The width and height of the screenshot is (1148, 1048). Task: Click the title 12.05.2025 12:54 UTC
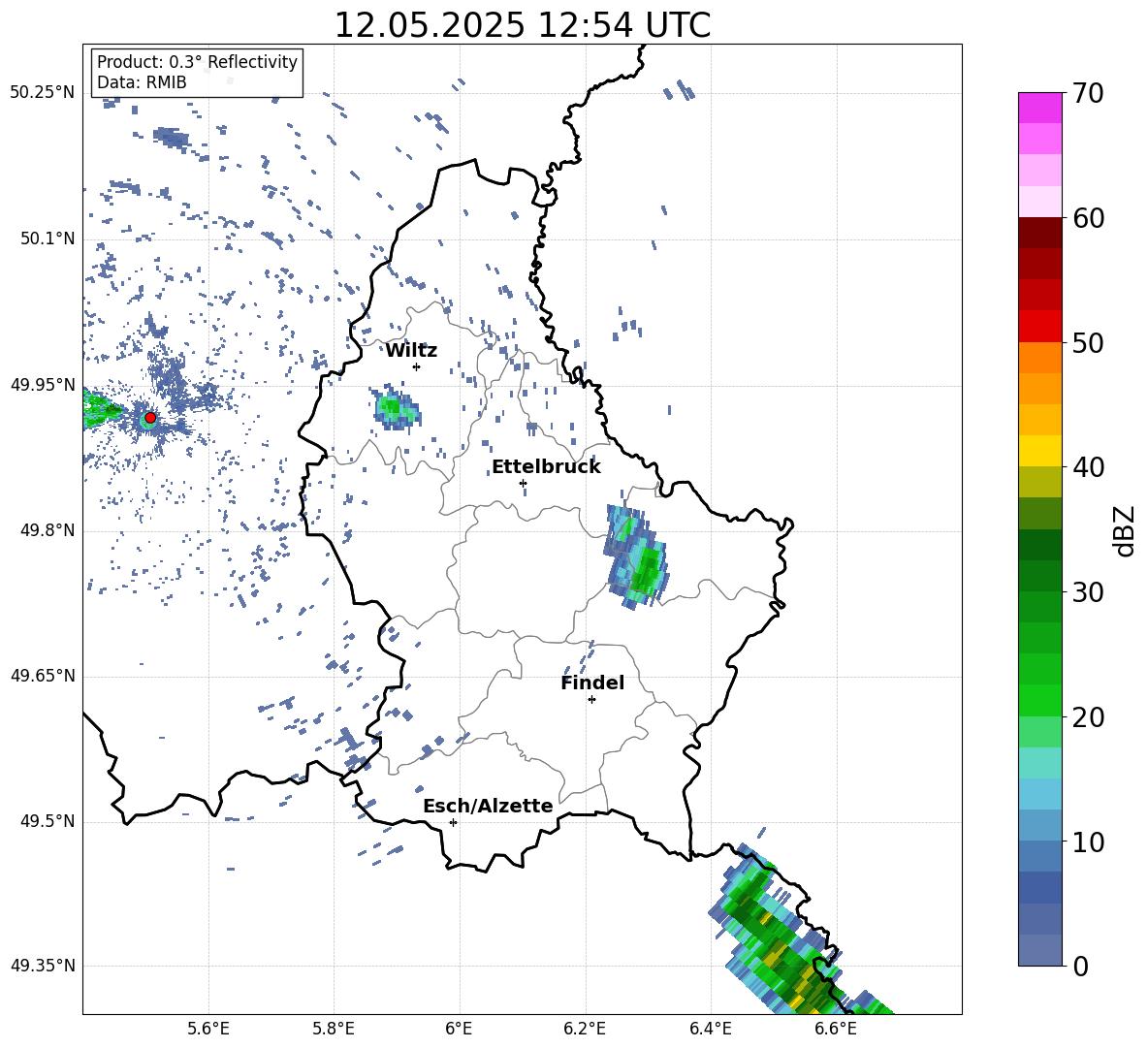pos(522,25)
